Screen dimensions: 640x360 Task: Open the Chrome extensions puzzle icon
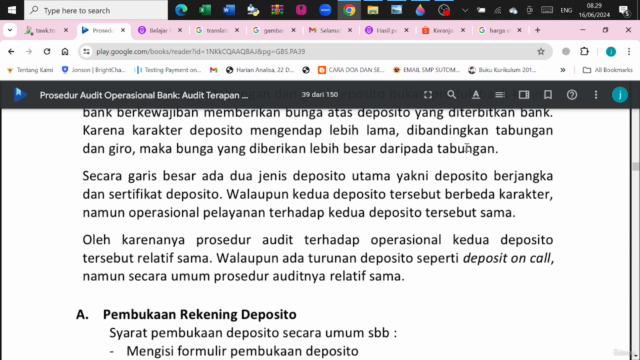click(584, 51)
